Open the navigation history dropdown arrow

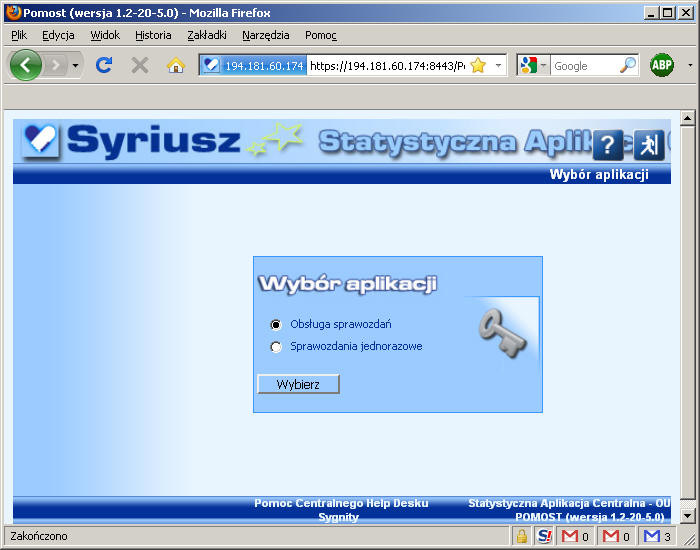point(75,66)
